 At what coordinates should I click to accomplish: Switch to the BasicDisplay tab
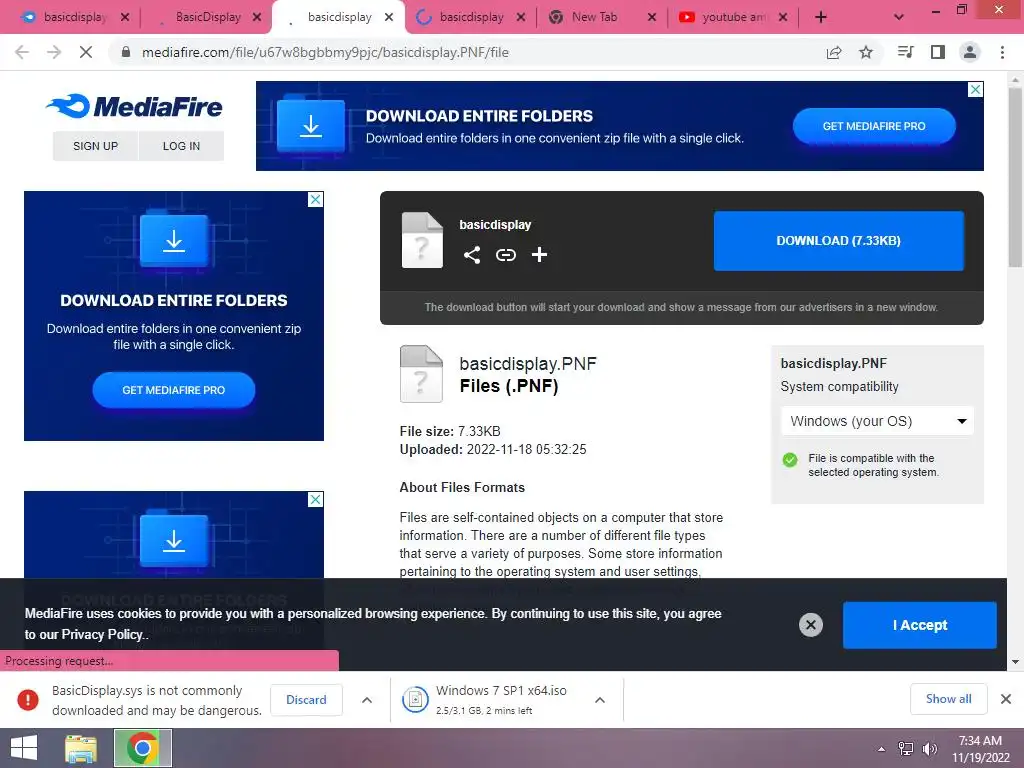[208, 17]
